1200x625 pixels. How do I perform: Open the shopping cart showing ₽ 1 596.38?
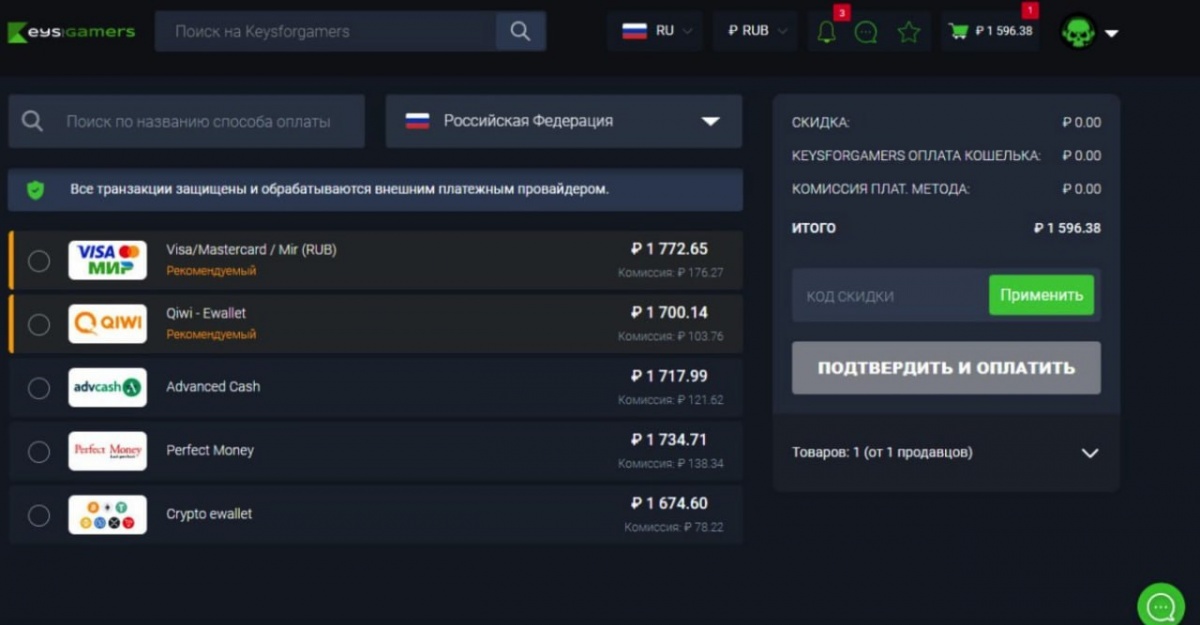[x=990, y=31]
